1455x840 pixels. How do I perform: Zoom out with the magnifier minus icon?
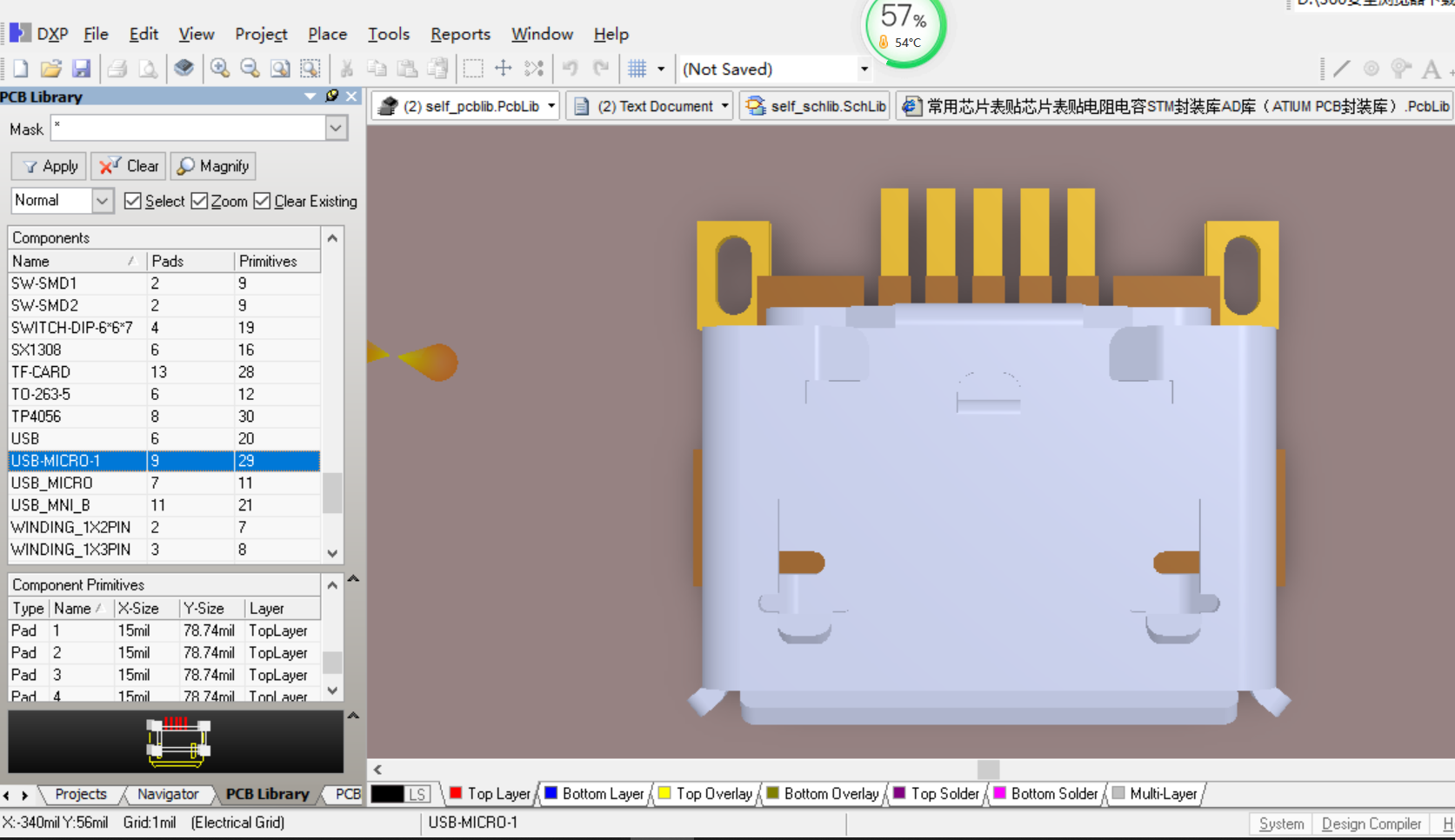coord(250,68)
